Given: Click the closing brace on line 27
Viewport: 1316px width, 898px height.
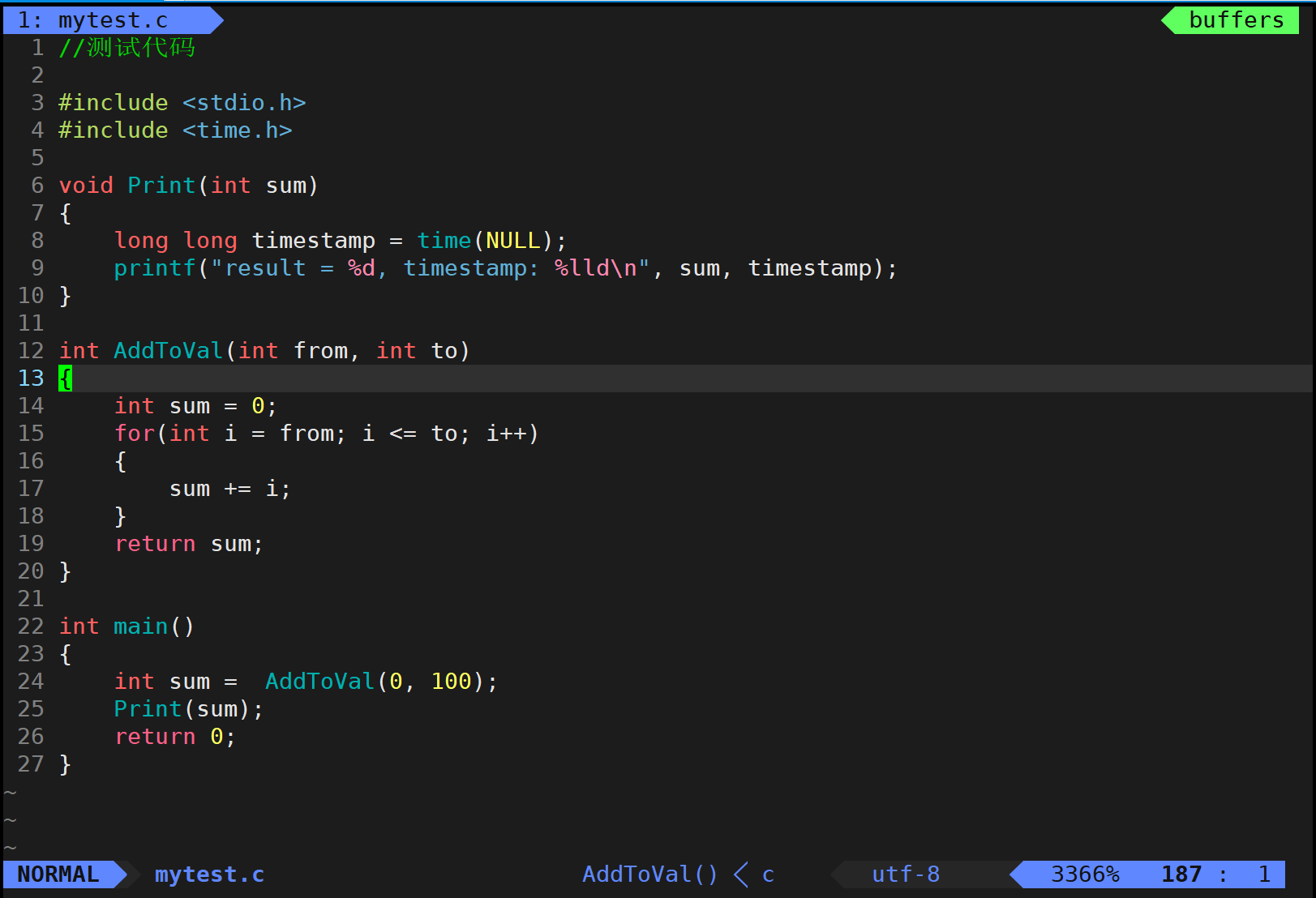Looking at the screenshot, I should coord(65,764).
